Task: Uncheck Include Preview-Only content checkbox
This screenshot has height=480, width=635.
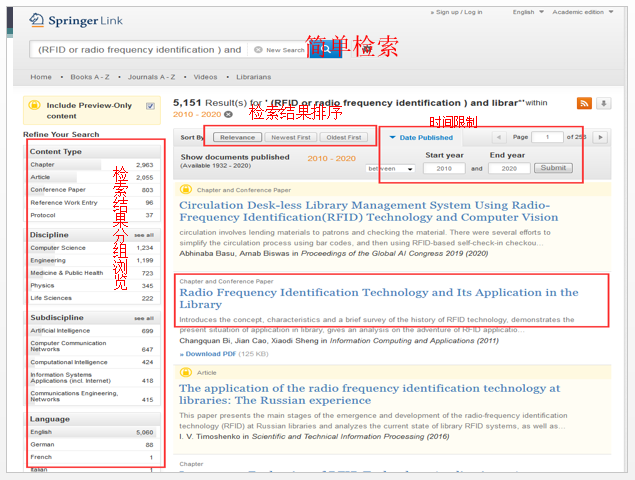Action: 150,106
